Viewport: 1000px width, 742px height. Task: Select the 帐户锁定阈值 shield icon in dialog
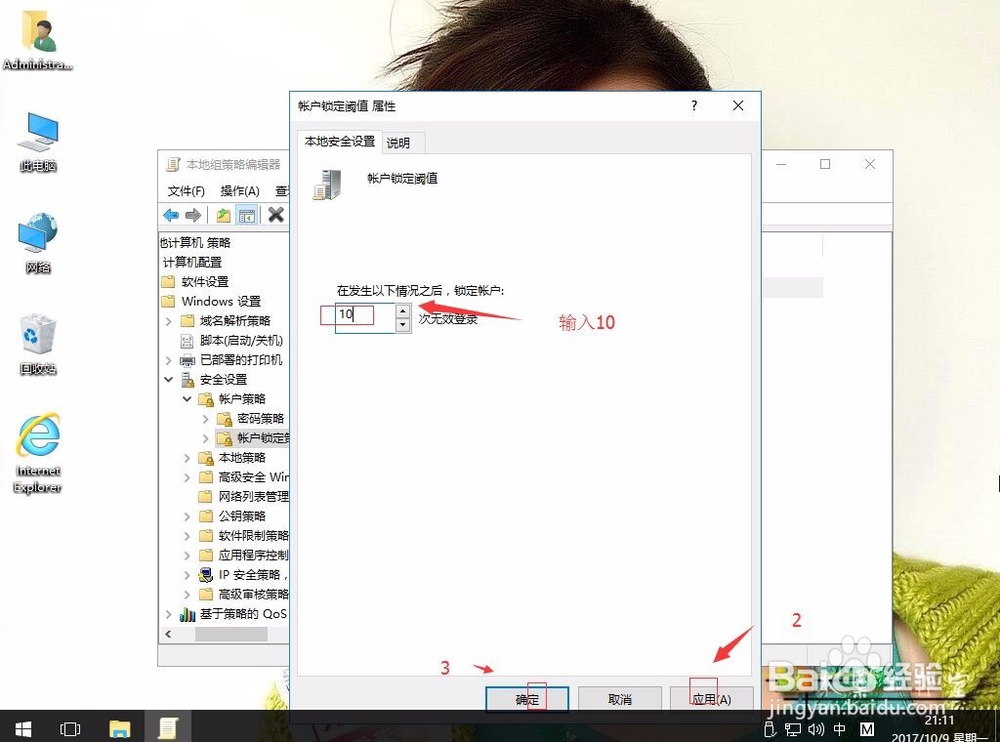pyautogui.click(x=327, y=185)
